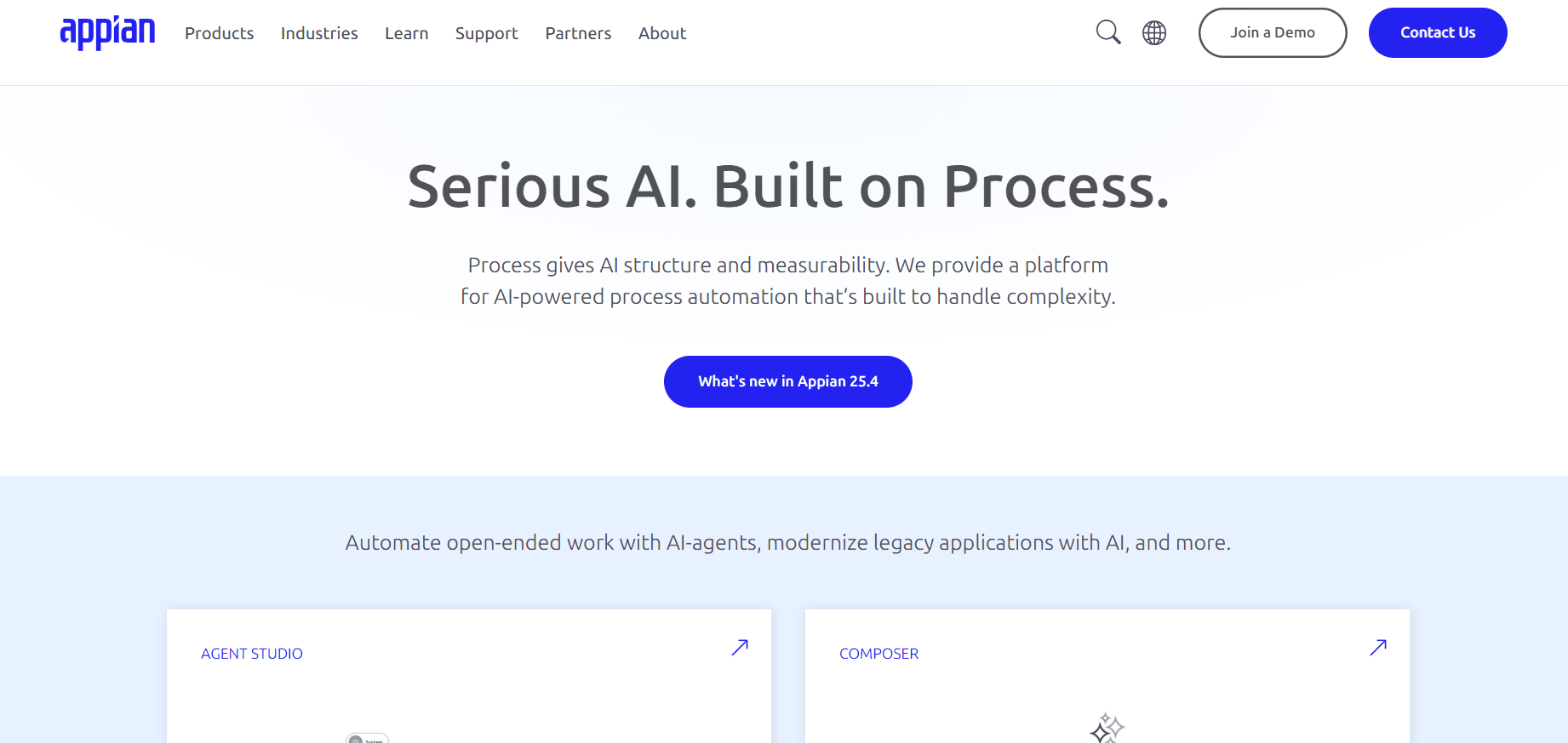
Task: Open the globe language selector
Action: [x=1154, y=32]
